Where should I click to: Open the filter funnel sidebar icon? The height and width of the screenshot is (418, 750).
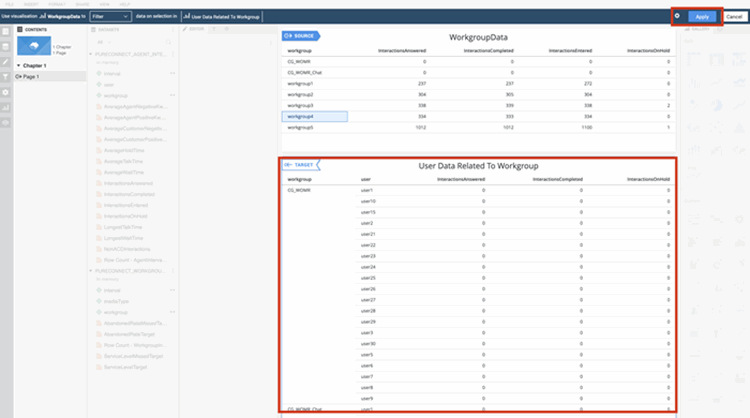[6, 77]
